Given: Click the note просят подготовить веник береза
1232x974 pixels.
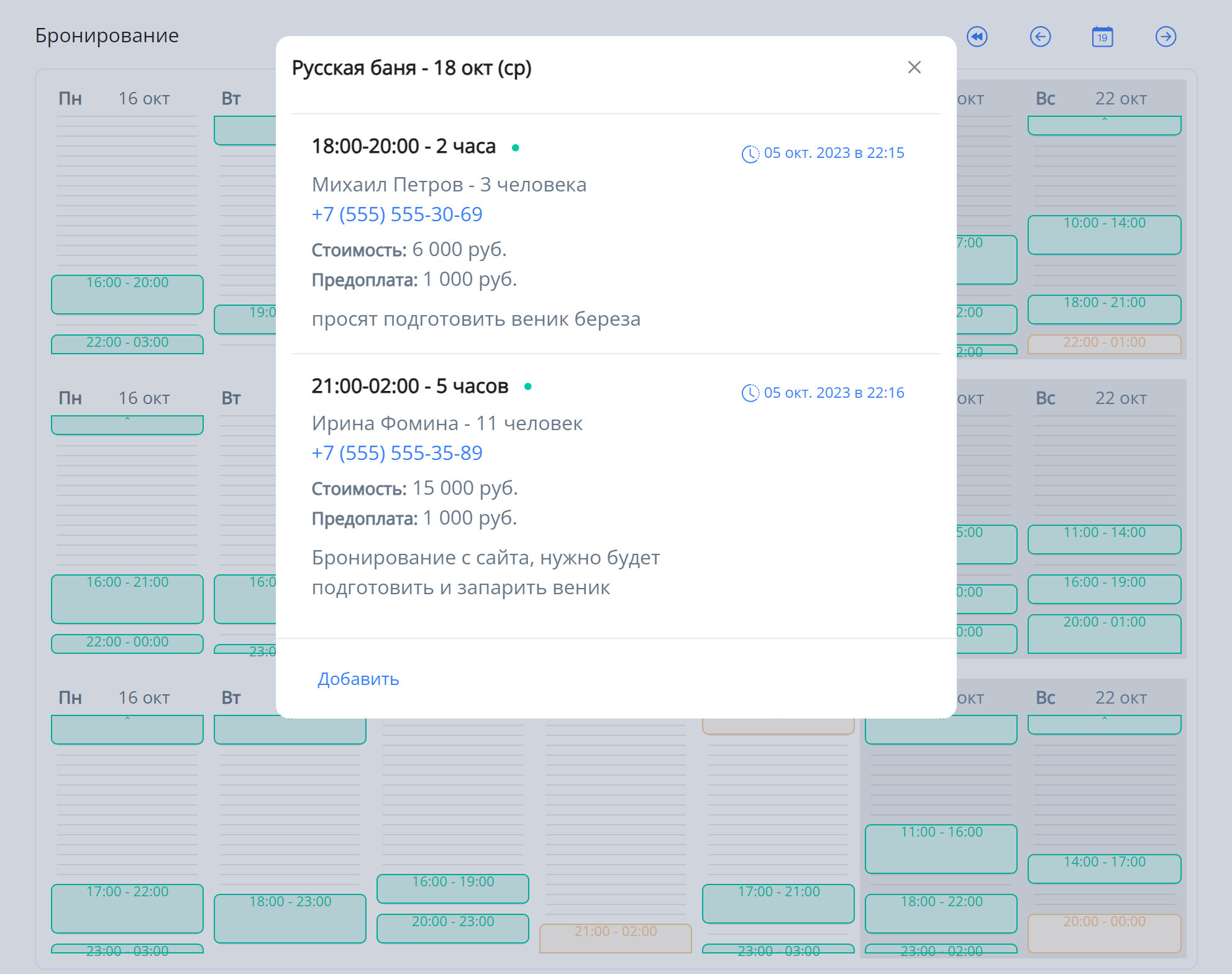Looking at the screenshot, I should (x=476, y=319).
